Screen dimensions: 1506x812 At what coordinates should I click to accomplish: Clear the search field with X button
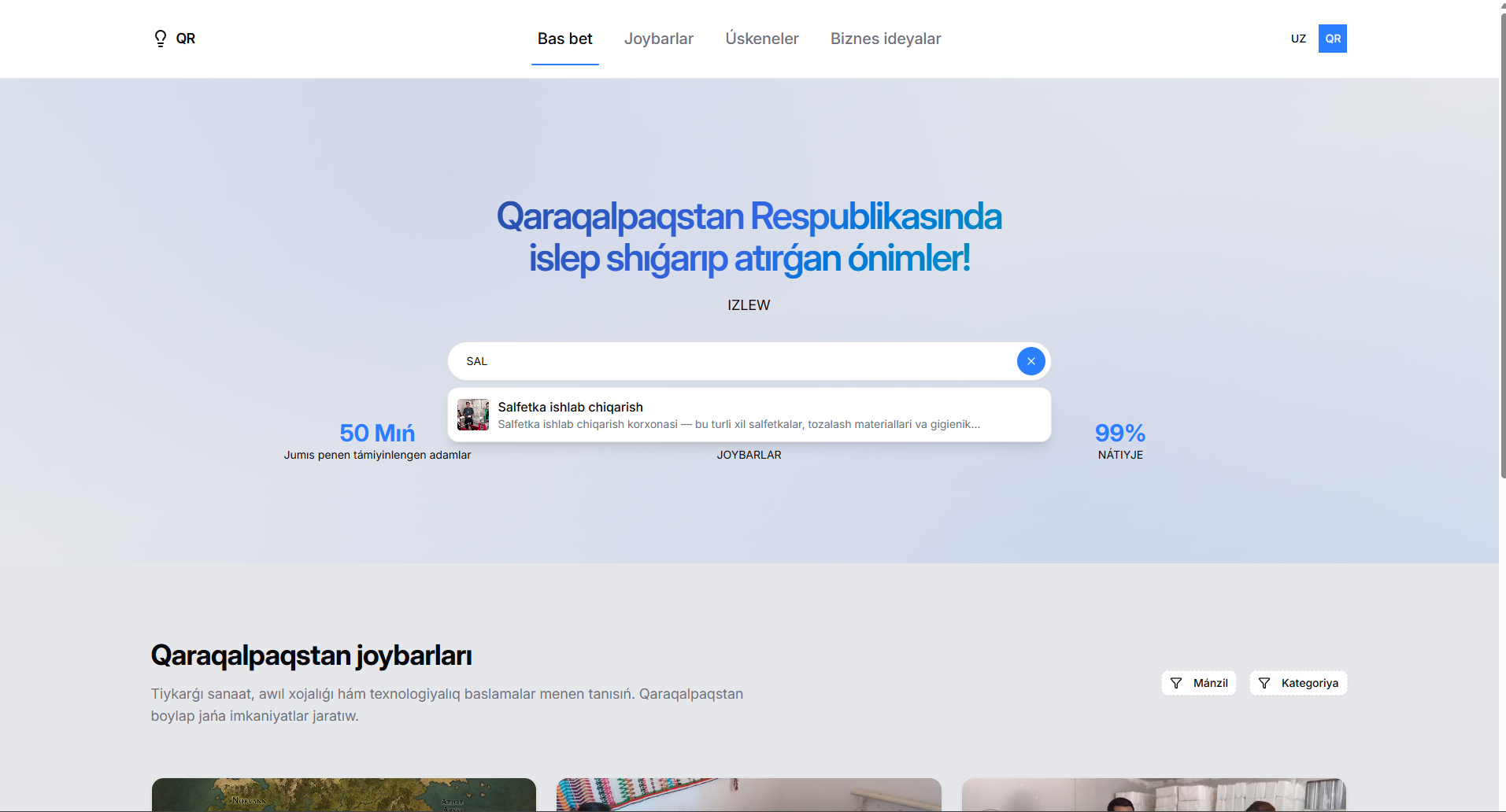pyautogui.click(x=1031, y=361)
